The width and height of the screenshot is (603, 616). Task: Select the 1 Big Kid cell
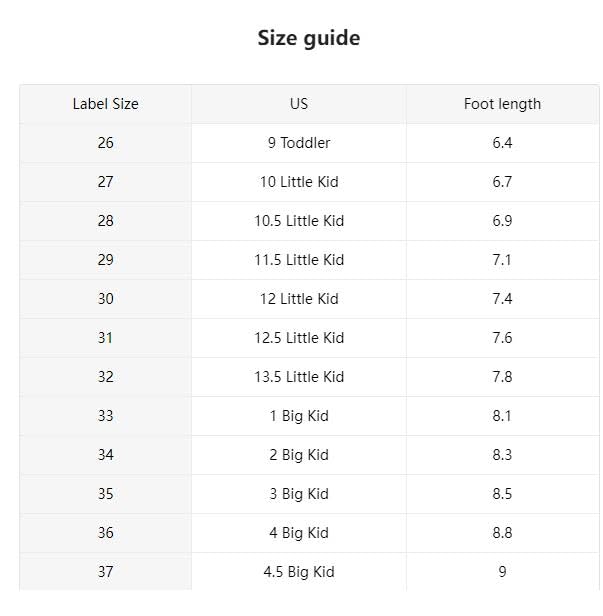(x=298, y=416)
